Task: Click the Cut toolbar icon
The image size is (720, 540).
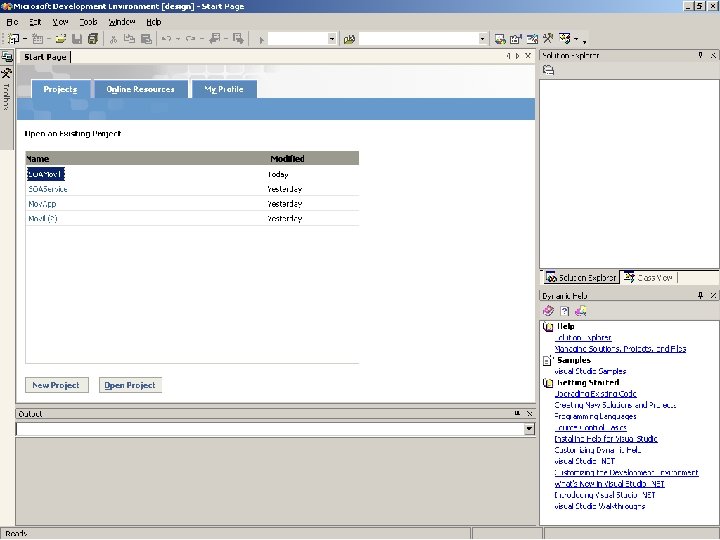Action: [x=113, y=39]
